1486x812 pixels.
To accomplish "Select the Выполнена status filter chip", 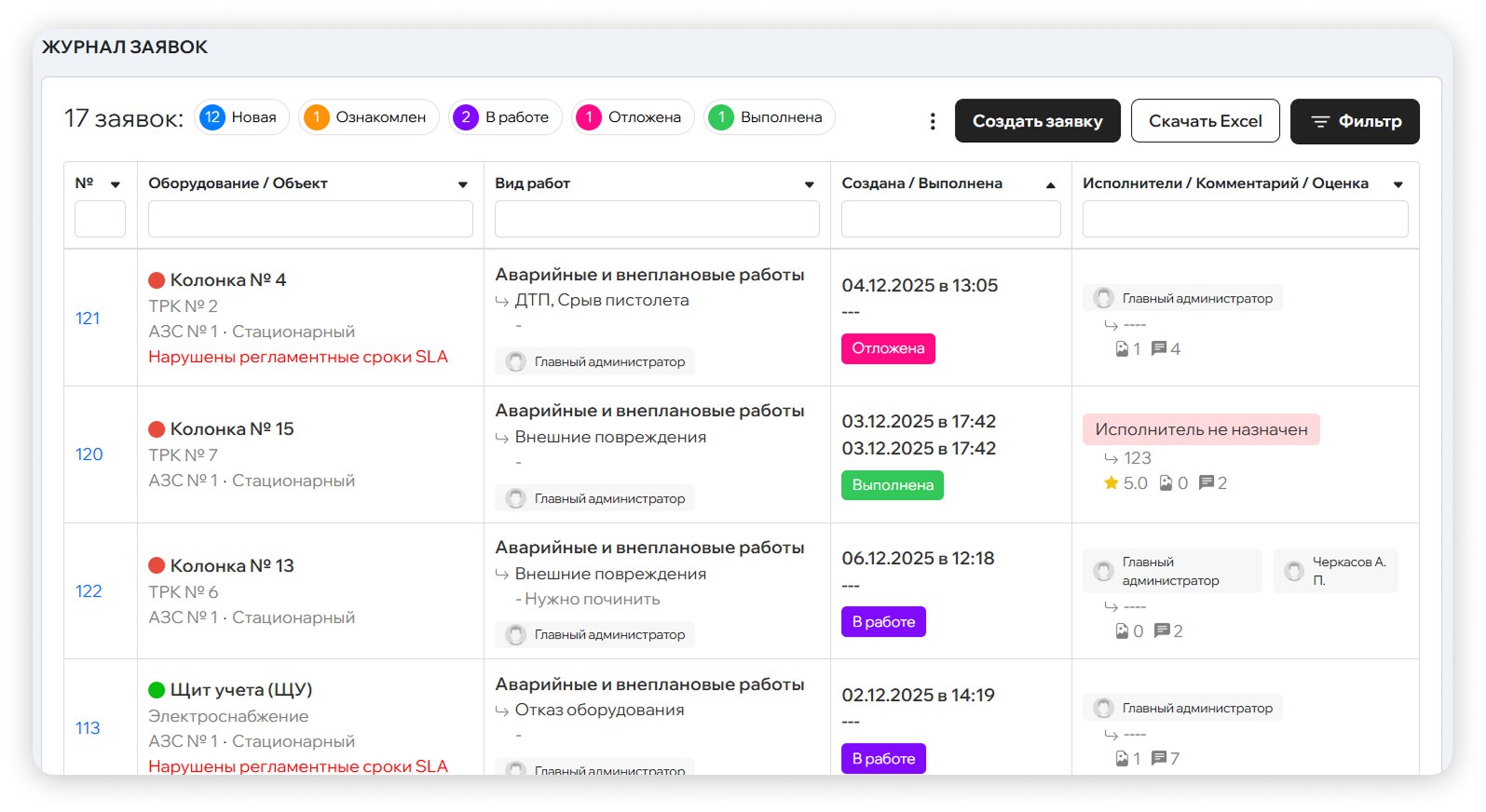I will (769, 117).
